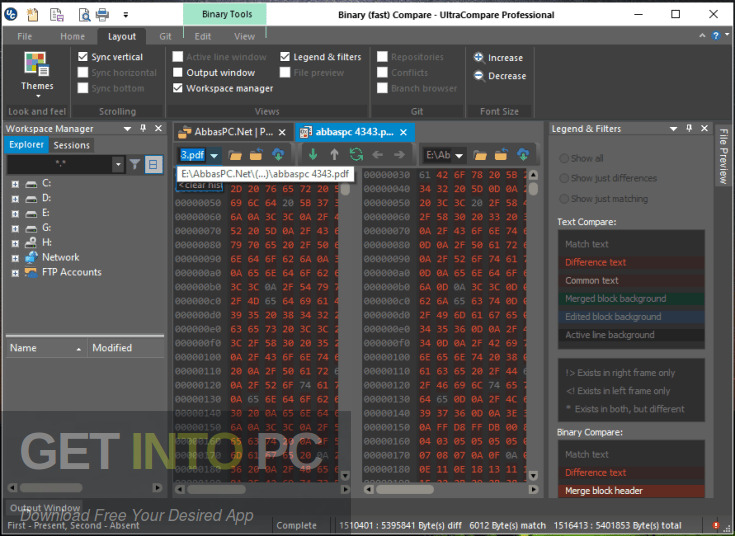Click the gray left arrow merge icon
Screen dimensions: 735x536
pos(377,154)
